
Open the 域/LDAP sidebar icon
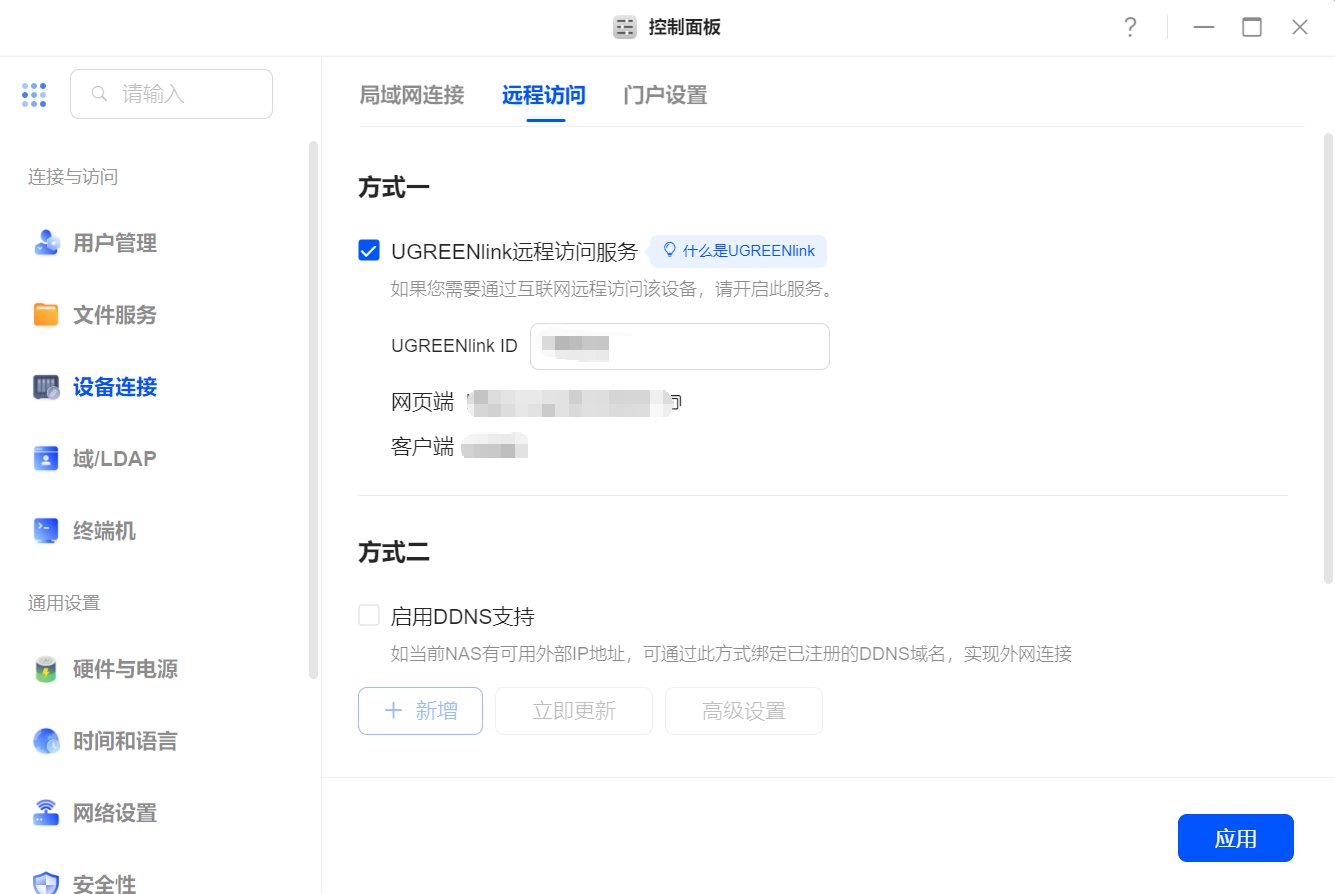tap(46, 459)
